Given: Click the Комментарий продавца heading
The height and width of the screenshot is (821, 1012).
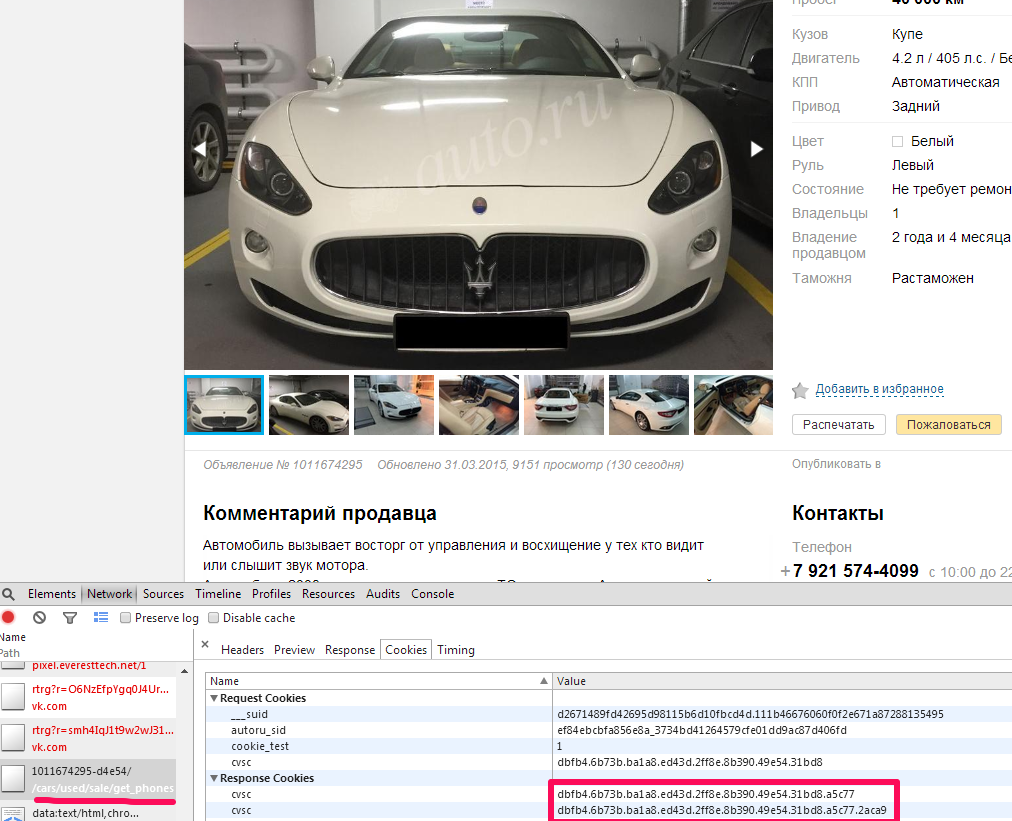Looking at the screenshot, I should tap(319, 514).
